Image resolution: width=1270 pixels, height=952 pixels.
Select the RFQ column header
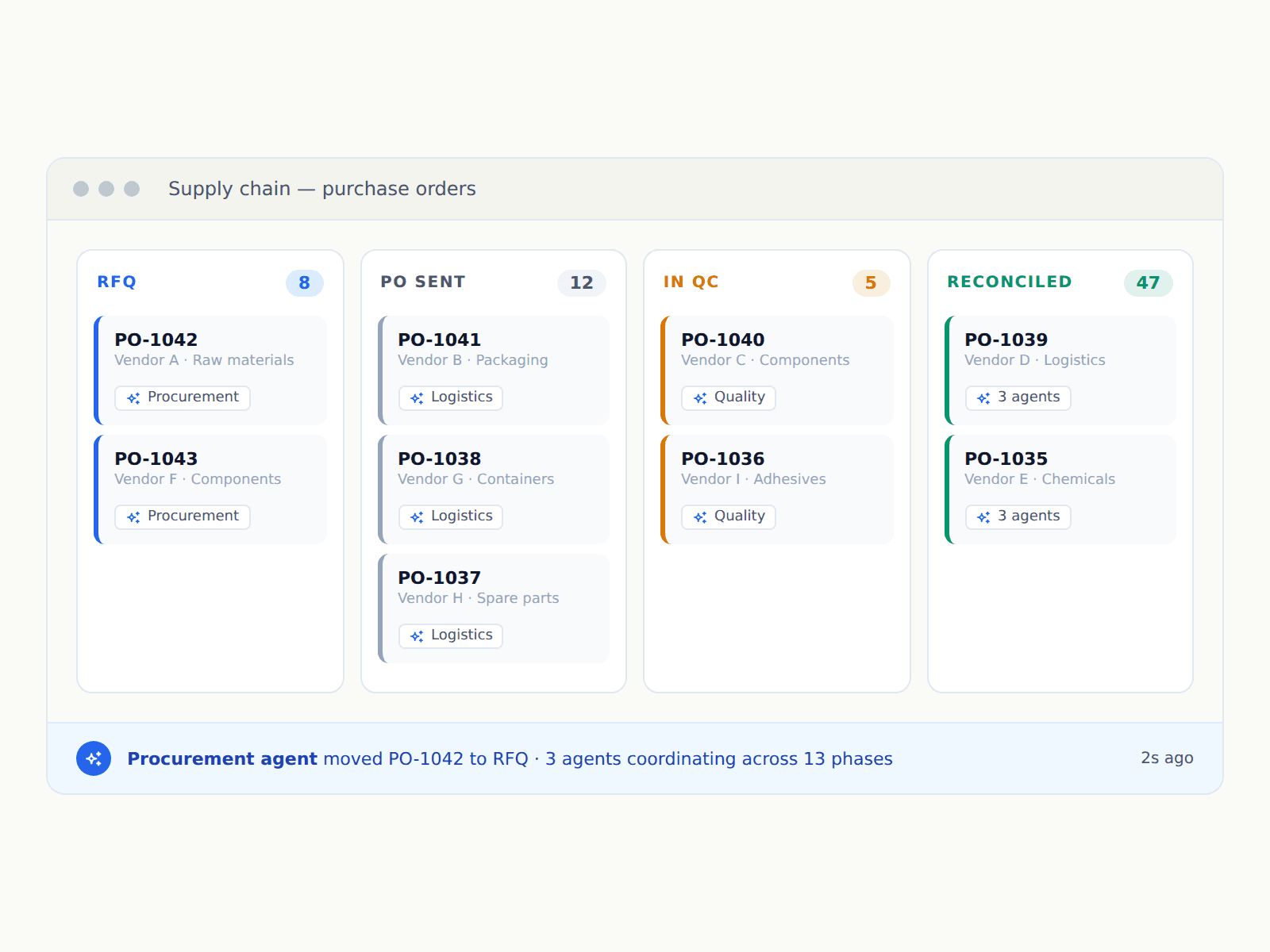(x=117, y=282)
